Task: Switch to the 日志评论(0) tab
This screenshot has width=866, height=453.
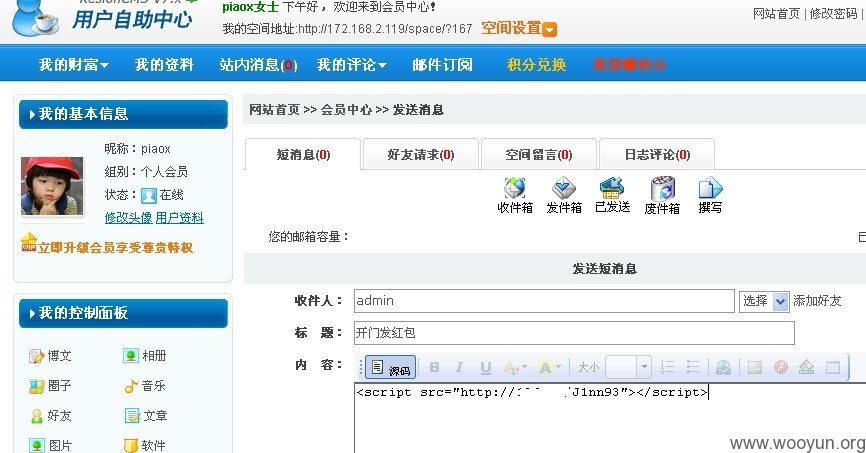Action: 657,154
